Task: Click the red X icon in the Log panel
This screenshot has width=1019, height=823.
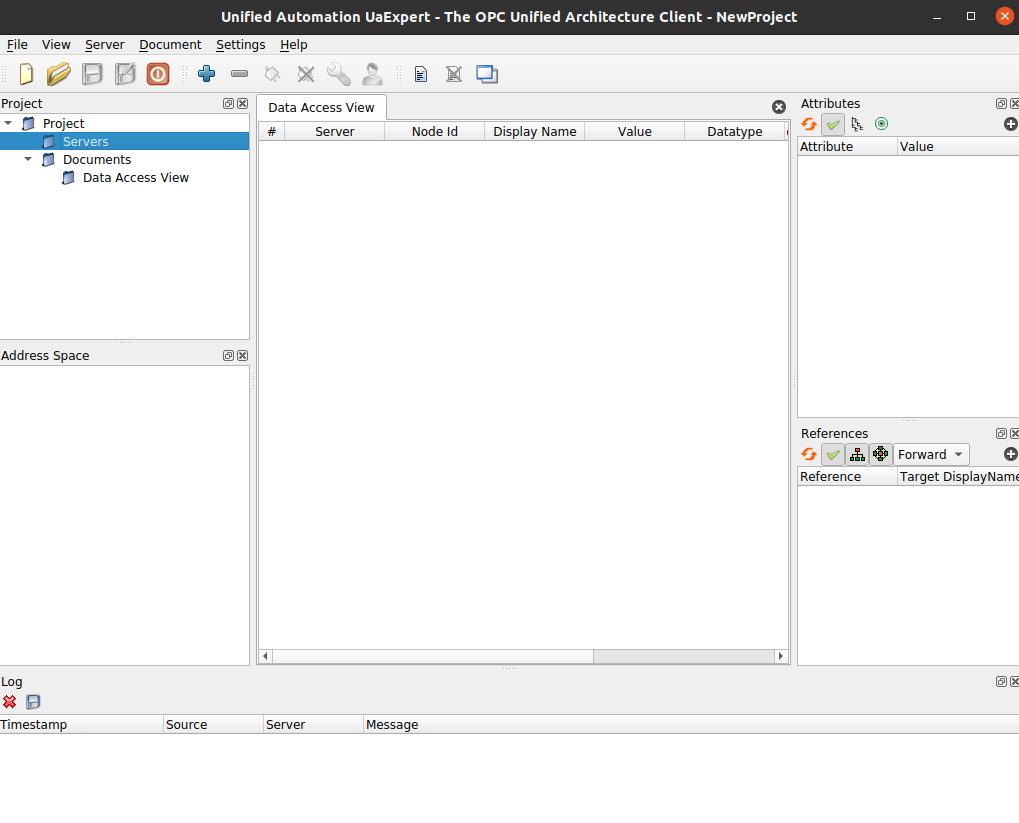Action: tap(10, 702)
